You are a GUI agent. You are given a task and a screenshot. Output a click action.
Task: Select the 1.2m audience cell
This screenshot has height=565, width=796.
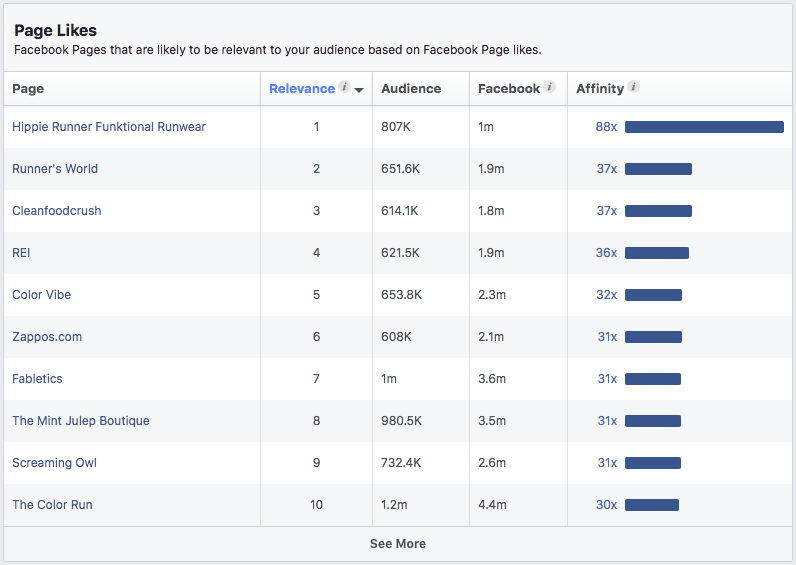(x=394, y=505)
